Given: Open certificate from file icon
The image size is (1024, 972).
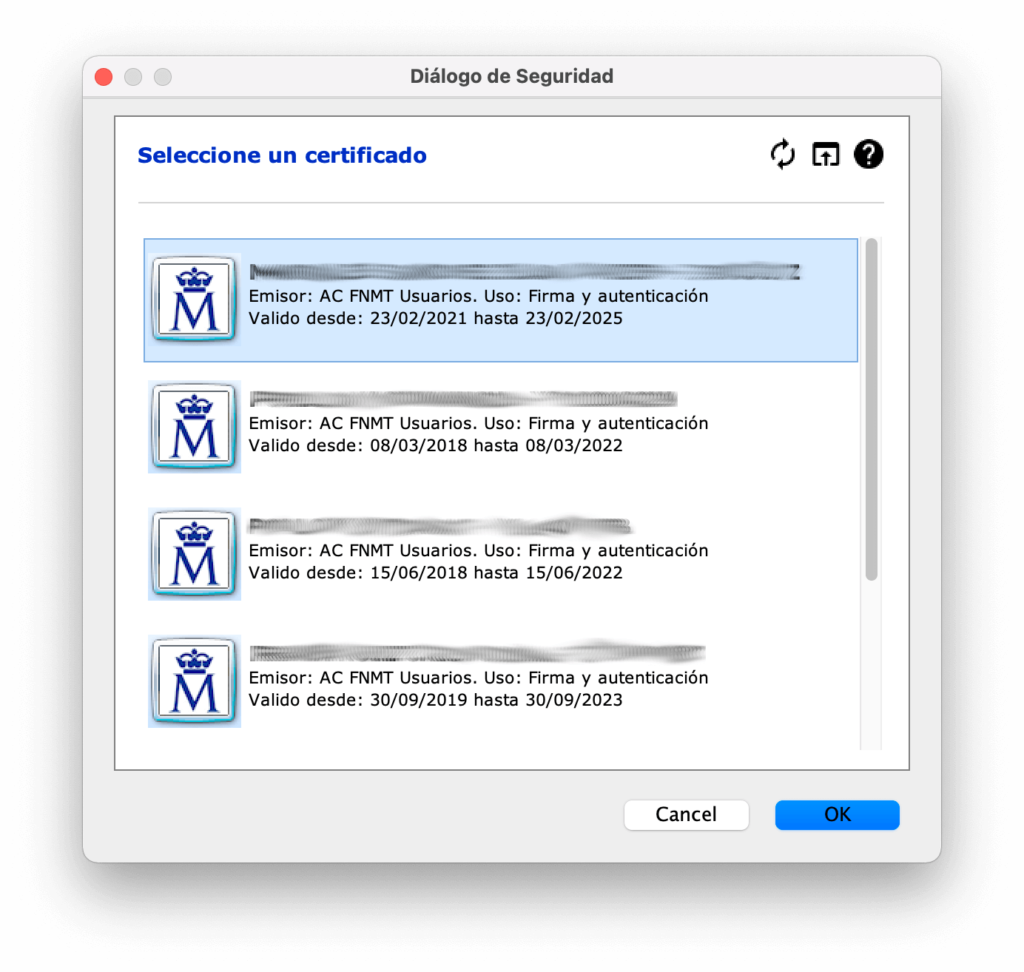Looking at the screenshot, I should coord(825,155).
